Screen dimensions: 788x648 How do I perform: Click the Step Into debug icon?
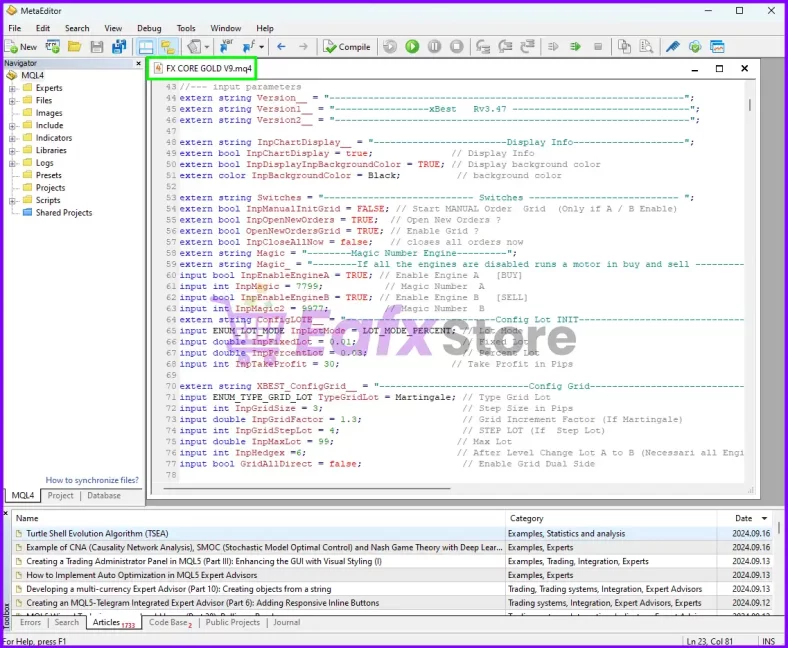pos(483,47)
